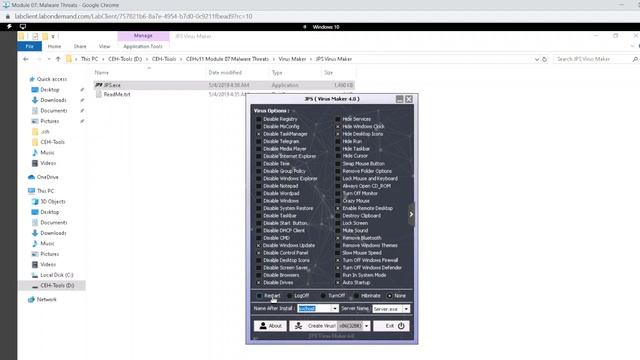The image size is (640, 360).
Task: Open Documents under Quick access
Action: (x=53, y=111)
